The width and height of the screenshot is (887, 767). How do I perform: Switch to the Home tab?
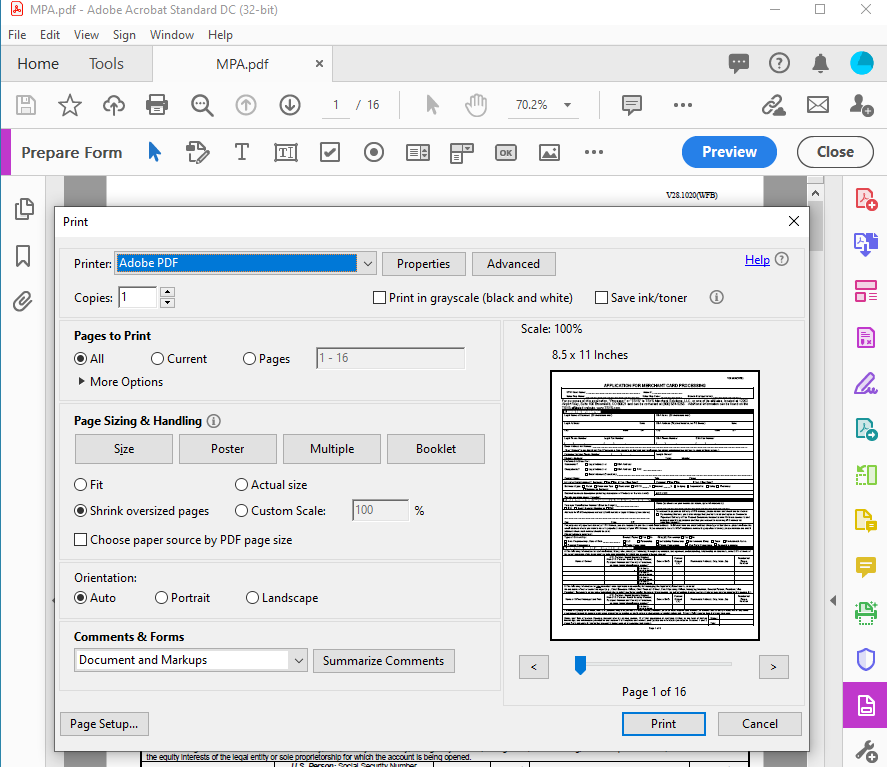click(x=38, y=64)
